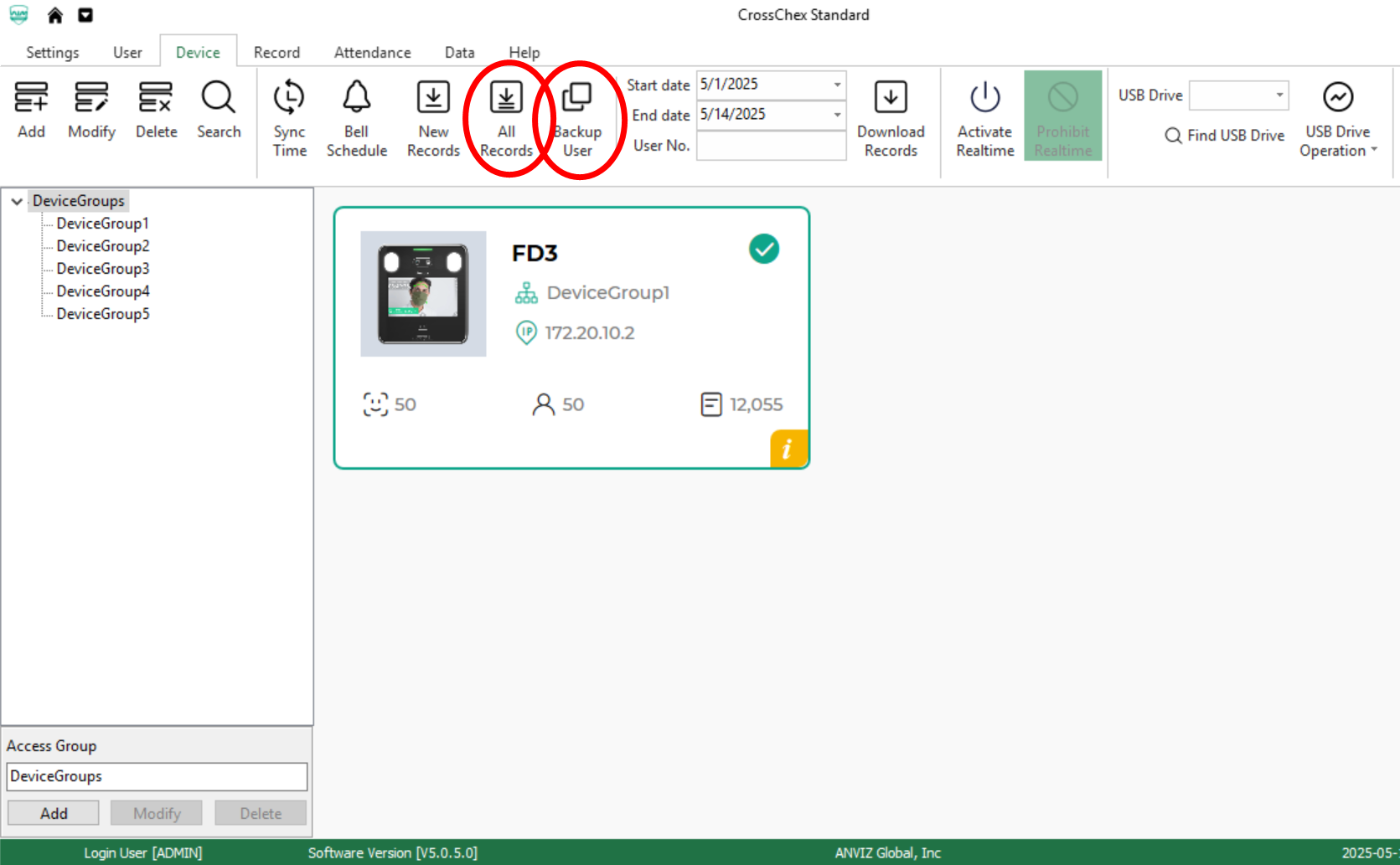Collapse the DeviceGroups tree node

click(17, 201)
